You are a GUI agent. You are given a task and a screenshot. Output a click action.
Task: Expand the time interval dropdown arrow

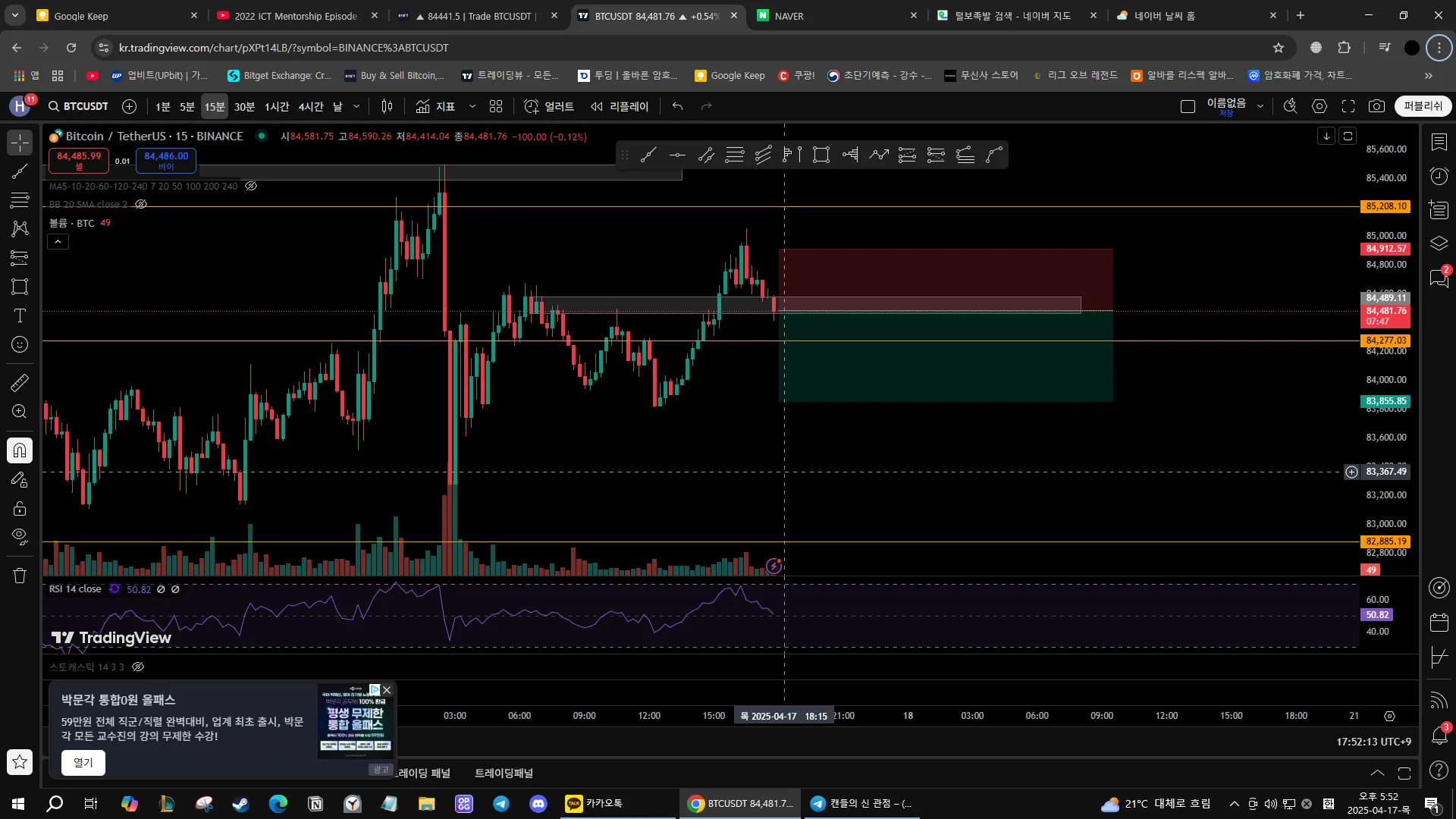(x=356, y=106)
